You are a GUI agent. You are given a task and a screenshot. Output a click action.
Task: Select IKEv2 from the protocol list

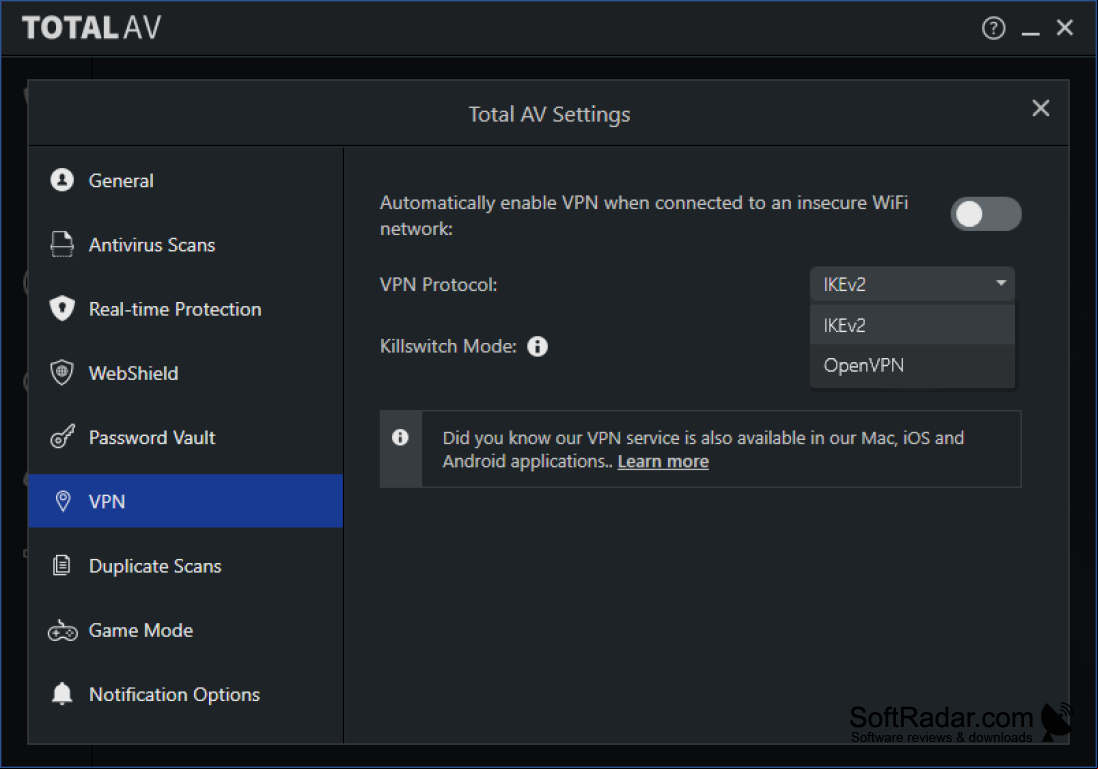912,325
